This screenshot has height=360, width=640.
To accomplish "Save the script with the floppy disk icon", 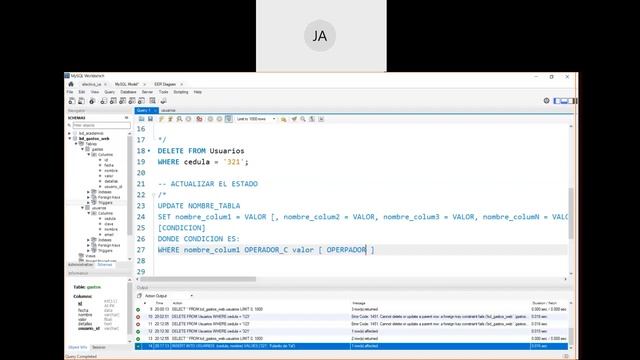I will 150,119.
